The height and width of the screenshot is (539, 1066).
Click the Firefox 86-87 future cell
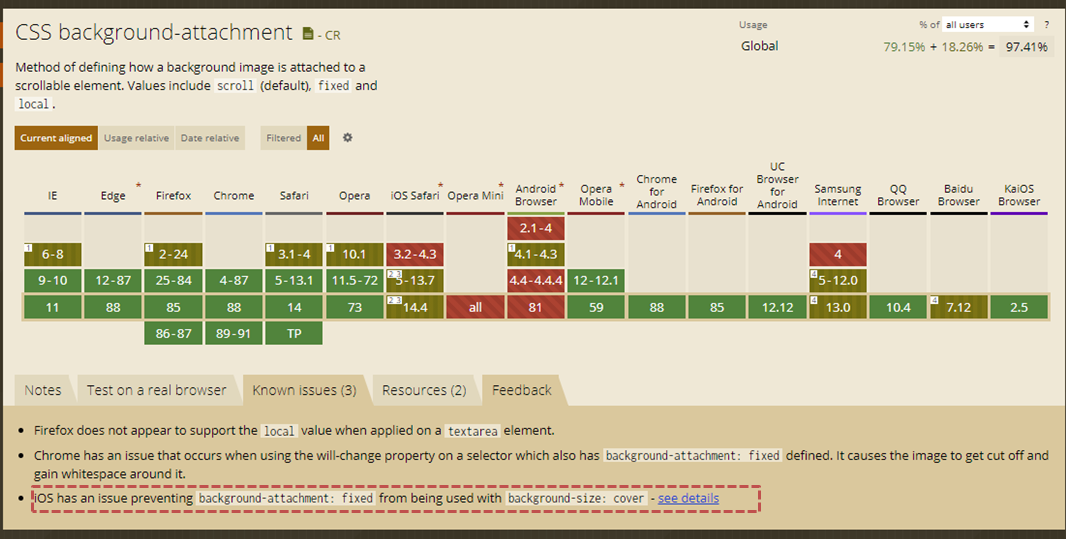click(173, 334)
